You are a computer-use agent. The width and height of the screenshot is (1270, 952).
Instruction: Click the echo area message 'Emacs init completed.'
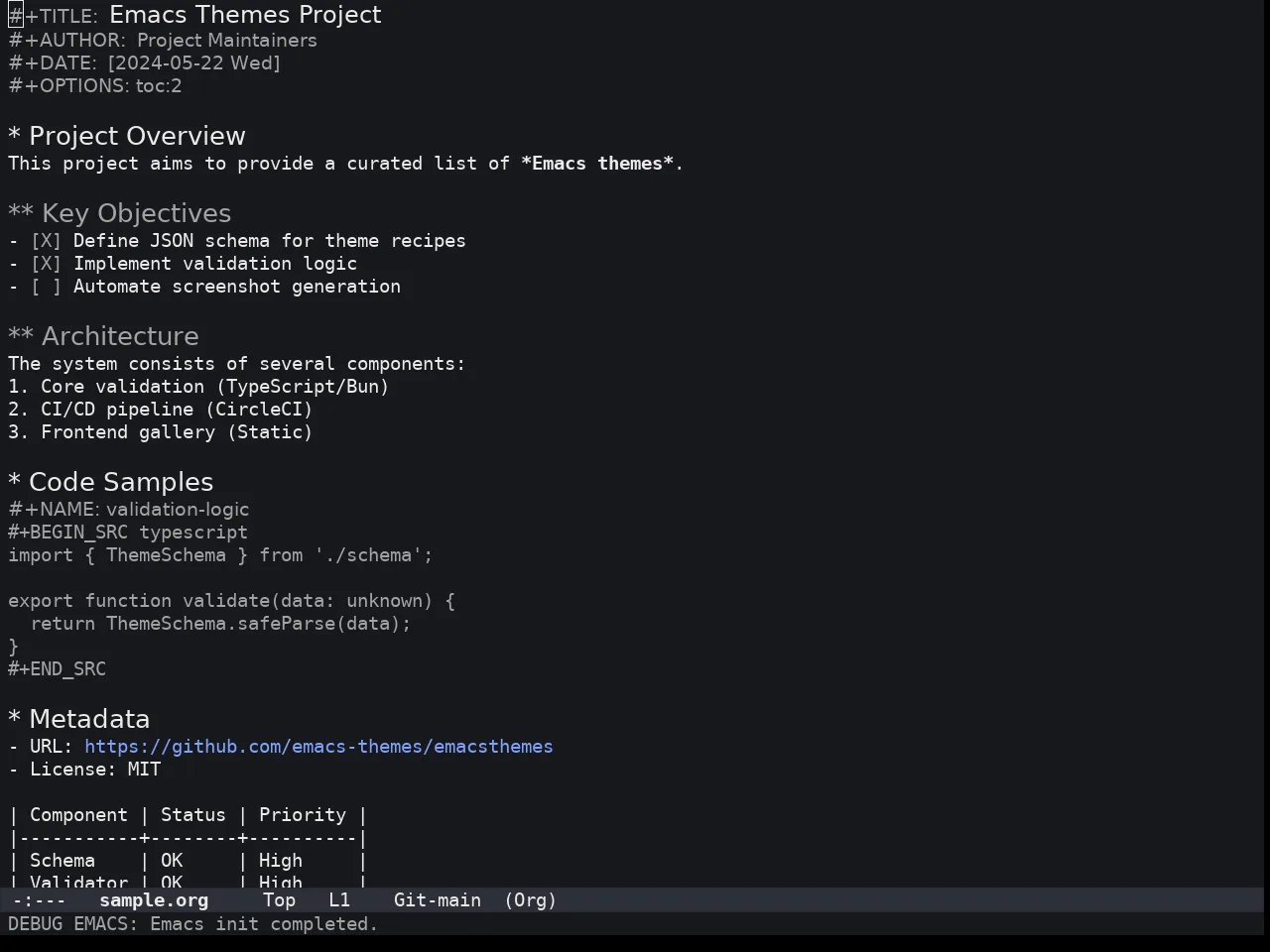point(264,924)
